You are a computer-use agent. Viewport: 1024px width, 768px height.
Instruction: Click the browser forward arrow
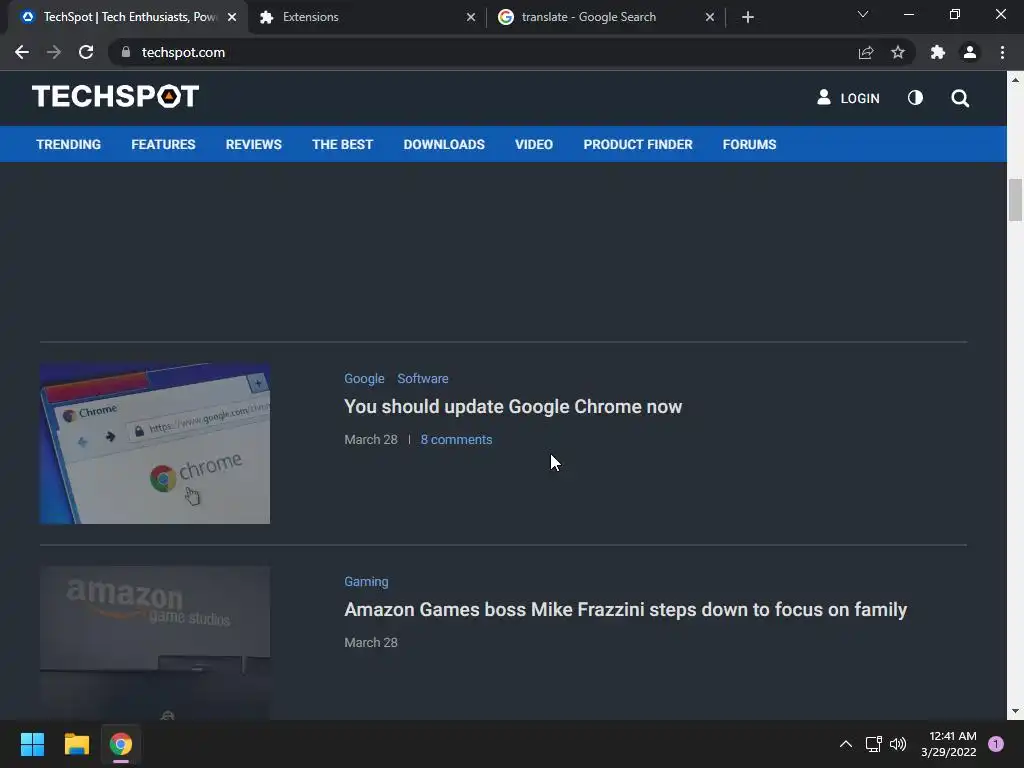coord(54,52)
